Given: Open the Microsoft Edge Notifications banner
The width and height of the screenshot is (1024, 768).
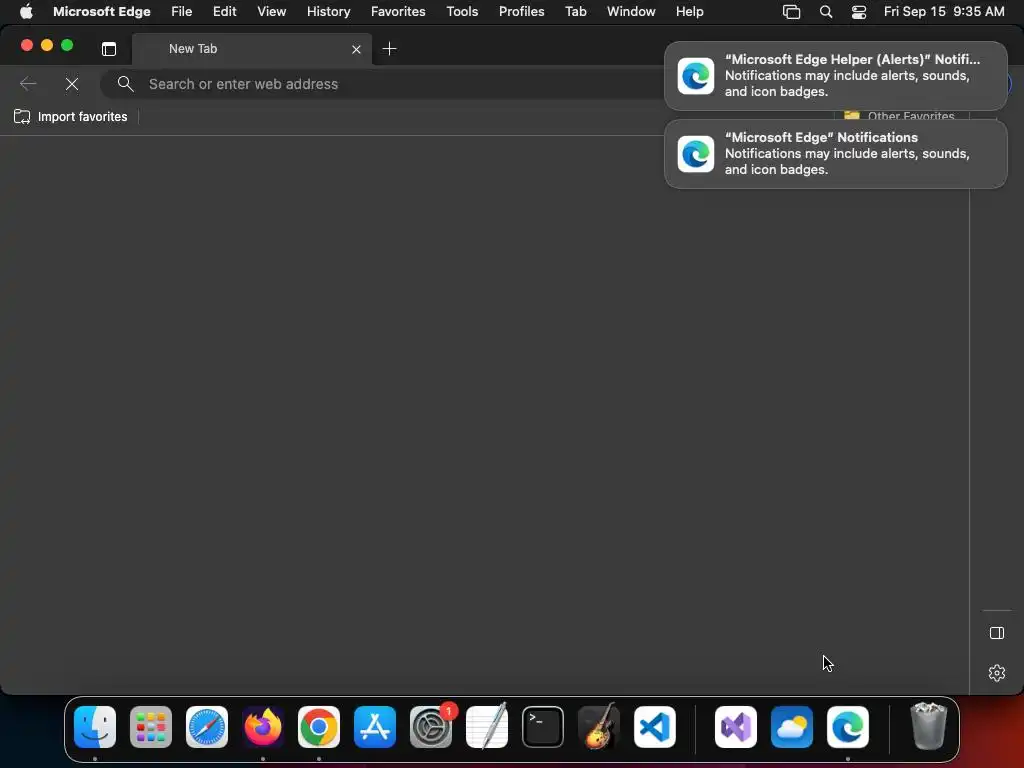Looking at the screenshot, I should [x=836, y=154].
